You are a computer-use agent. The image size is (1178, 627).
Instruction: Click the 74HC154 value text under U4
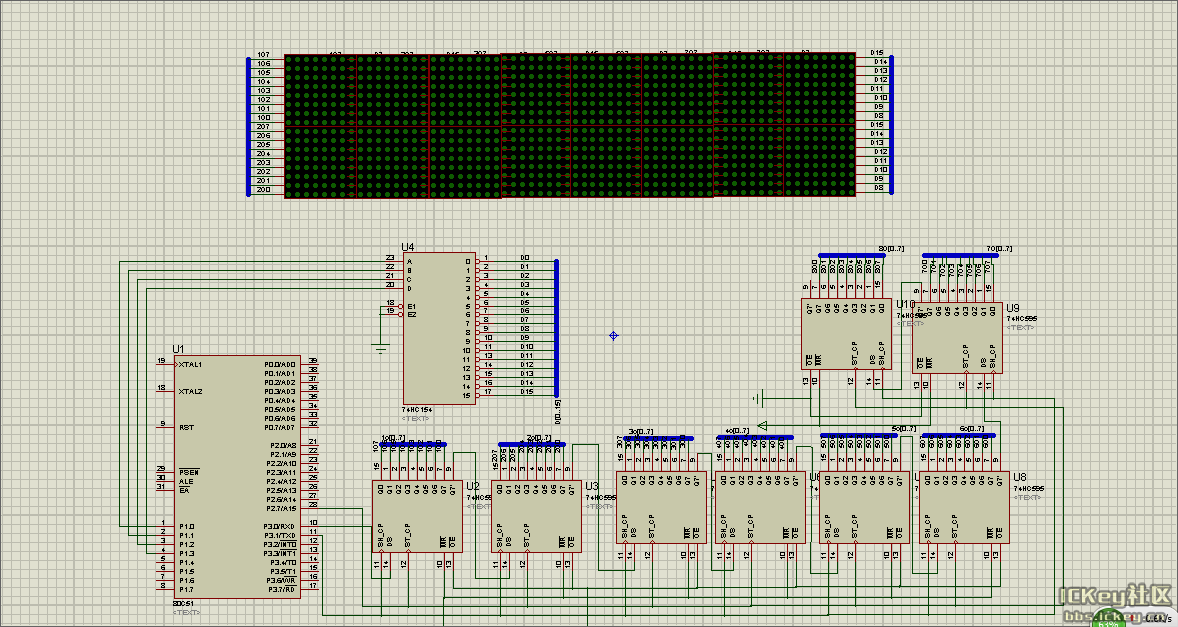pyautogui.click(x=417, y=409)
